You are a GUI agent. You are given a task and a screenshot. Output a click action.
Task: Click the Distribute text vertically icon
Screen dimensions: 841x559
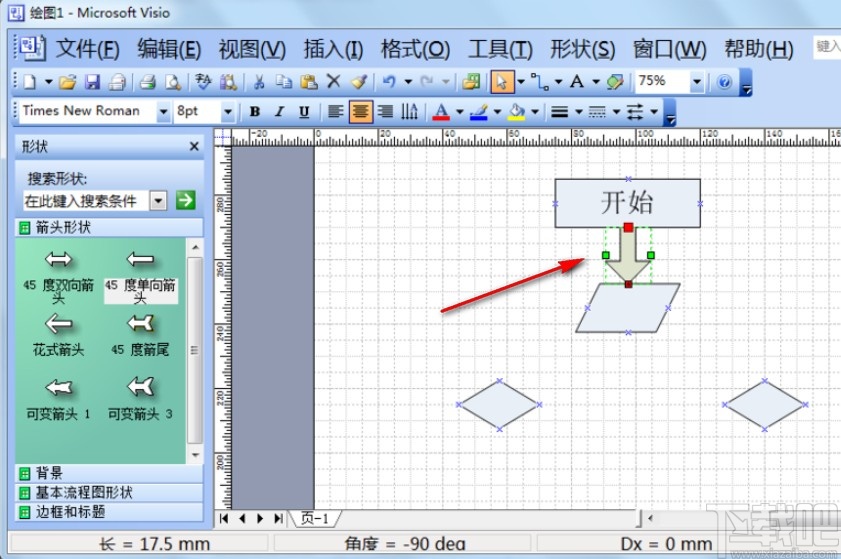pos(410,112)
